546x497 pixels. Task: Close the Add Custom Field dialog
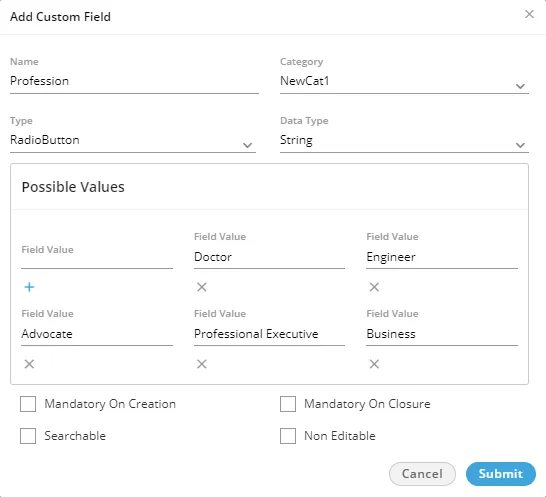(529, 14)
